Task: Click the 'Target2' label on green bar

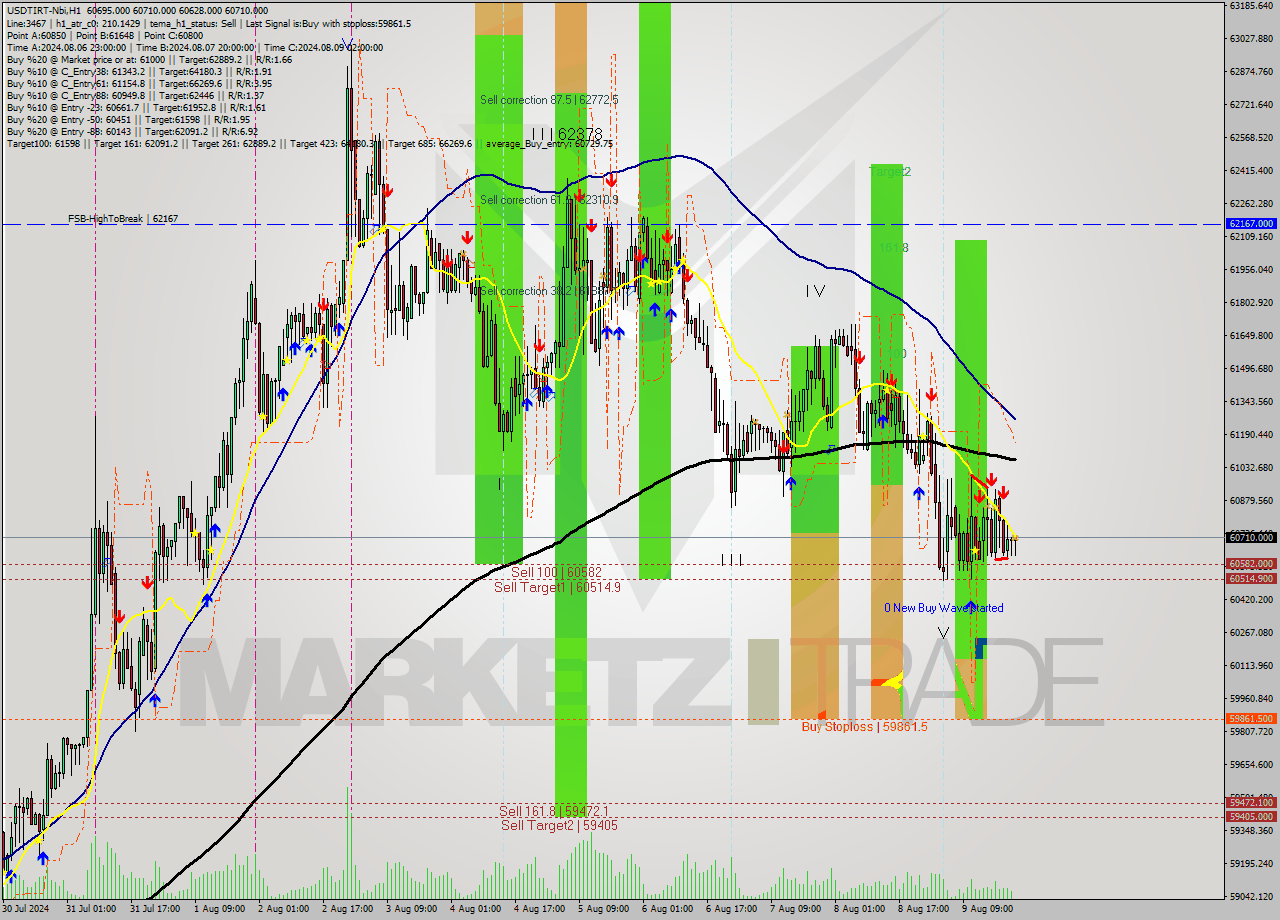Action: pyautogui.click(x=890, y=172)
